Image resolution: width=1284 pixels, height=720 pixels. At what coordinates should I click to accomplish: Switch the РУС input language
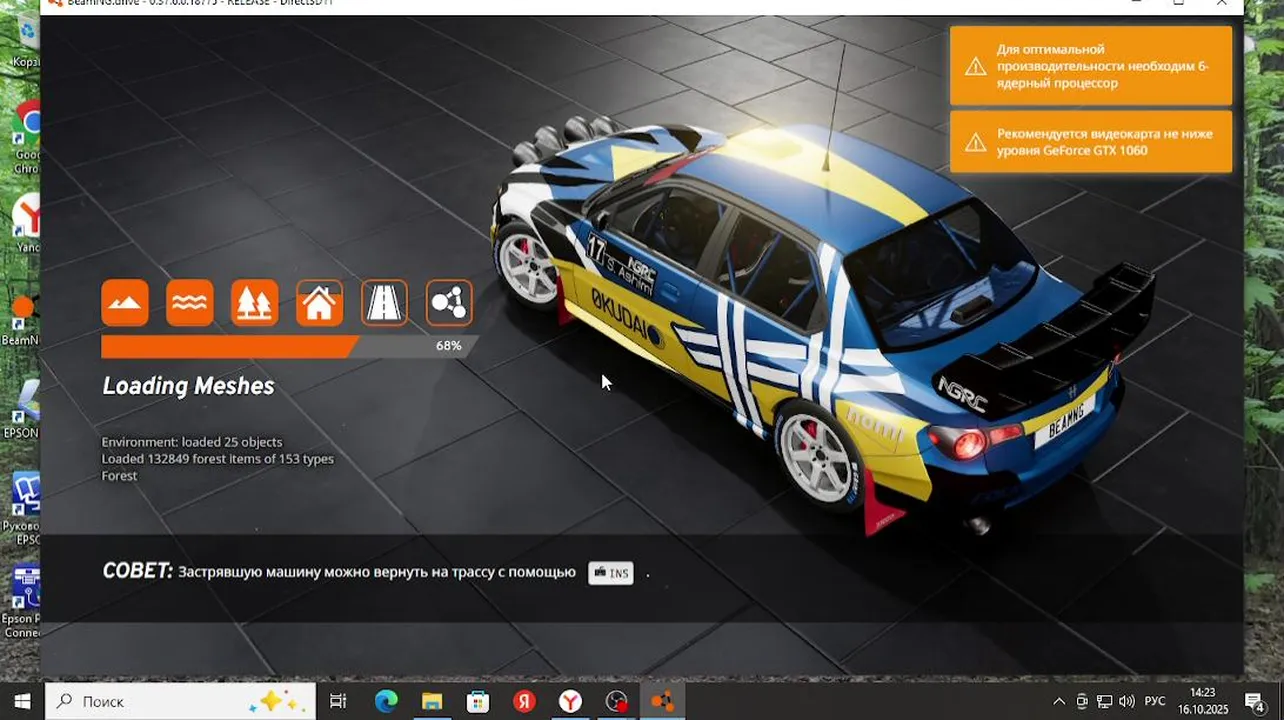point(1155,701)
